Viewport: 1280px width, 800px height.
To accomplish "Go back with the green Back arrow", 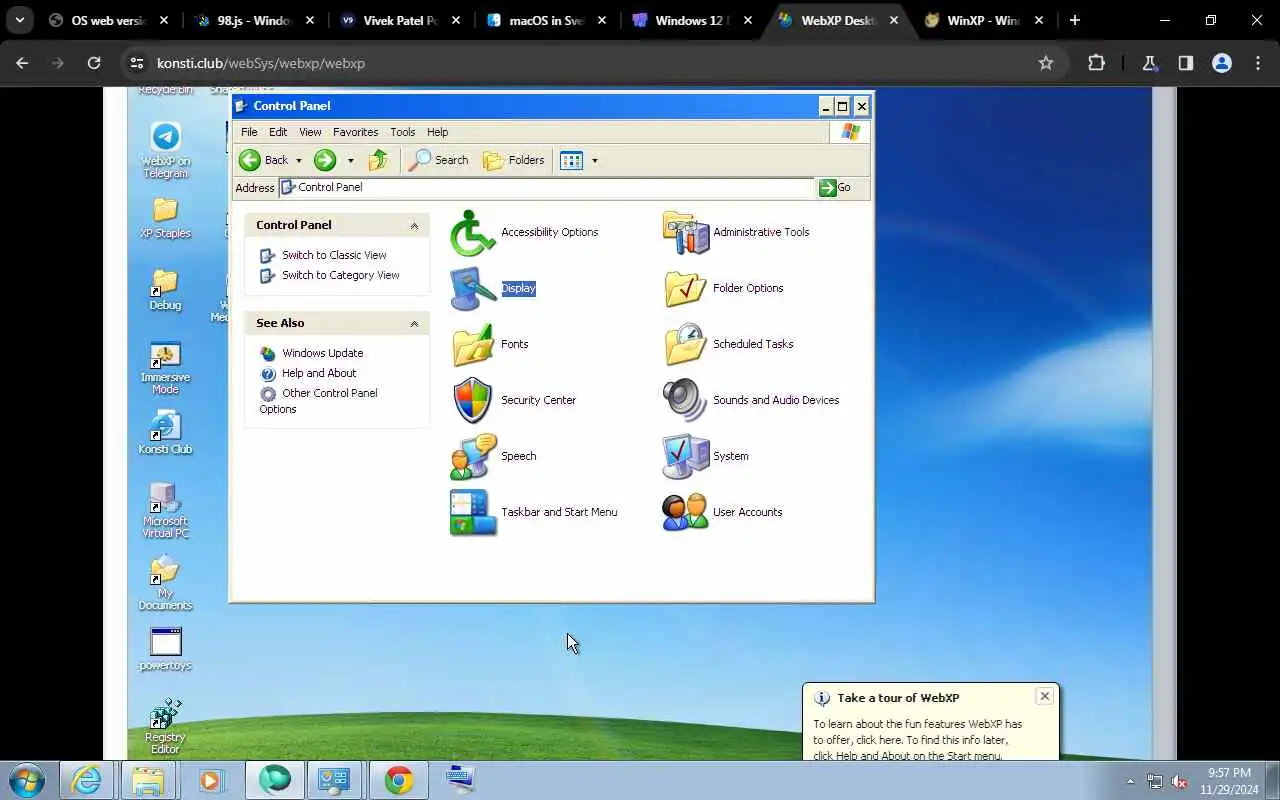I will click(x=250, y=160).
